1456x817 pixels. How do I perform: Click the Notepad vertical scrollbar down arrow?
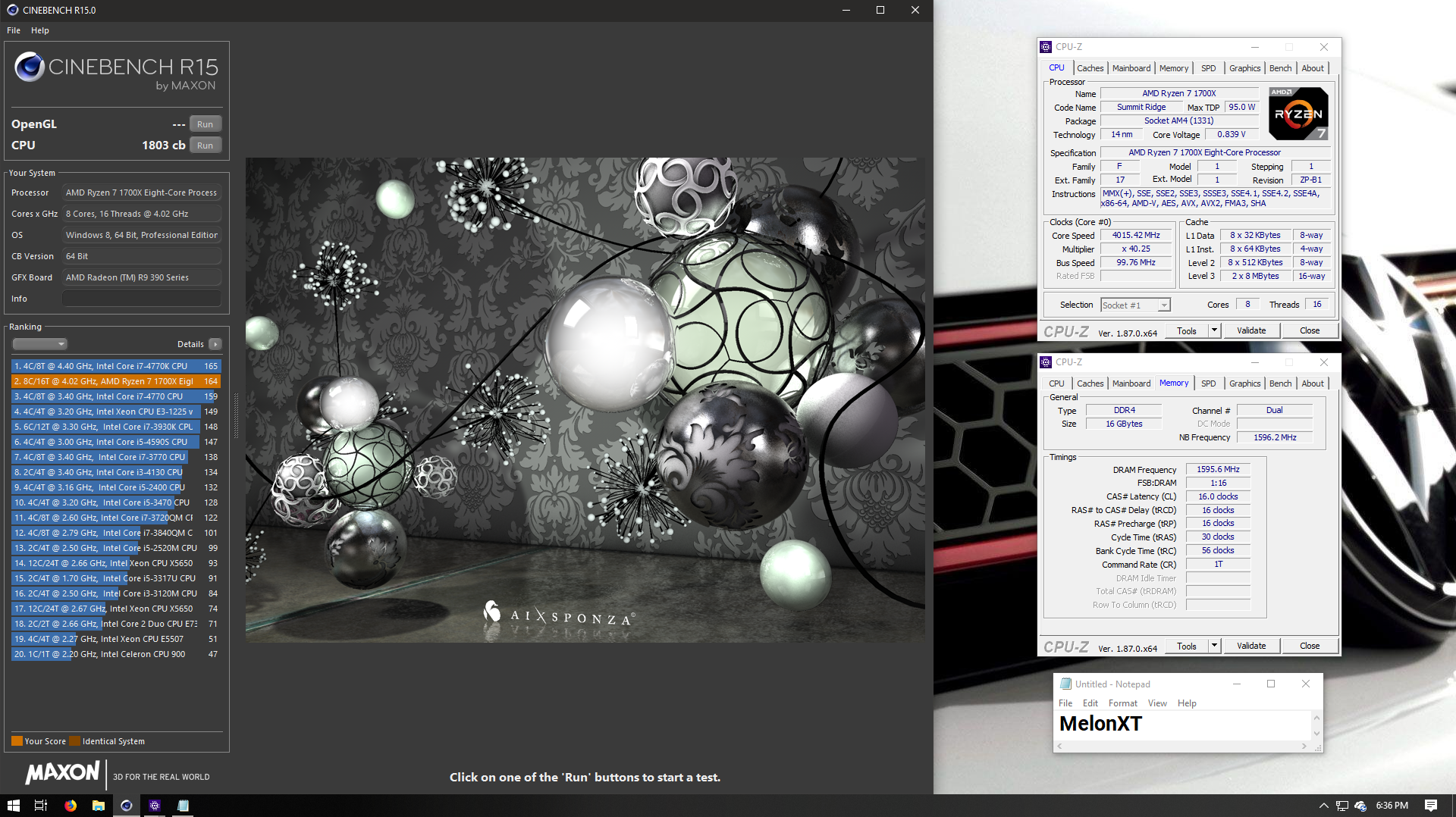pyautogui.click(x=1316, y=734)
